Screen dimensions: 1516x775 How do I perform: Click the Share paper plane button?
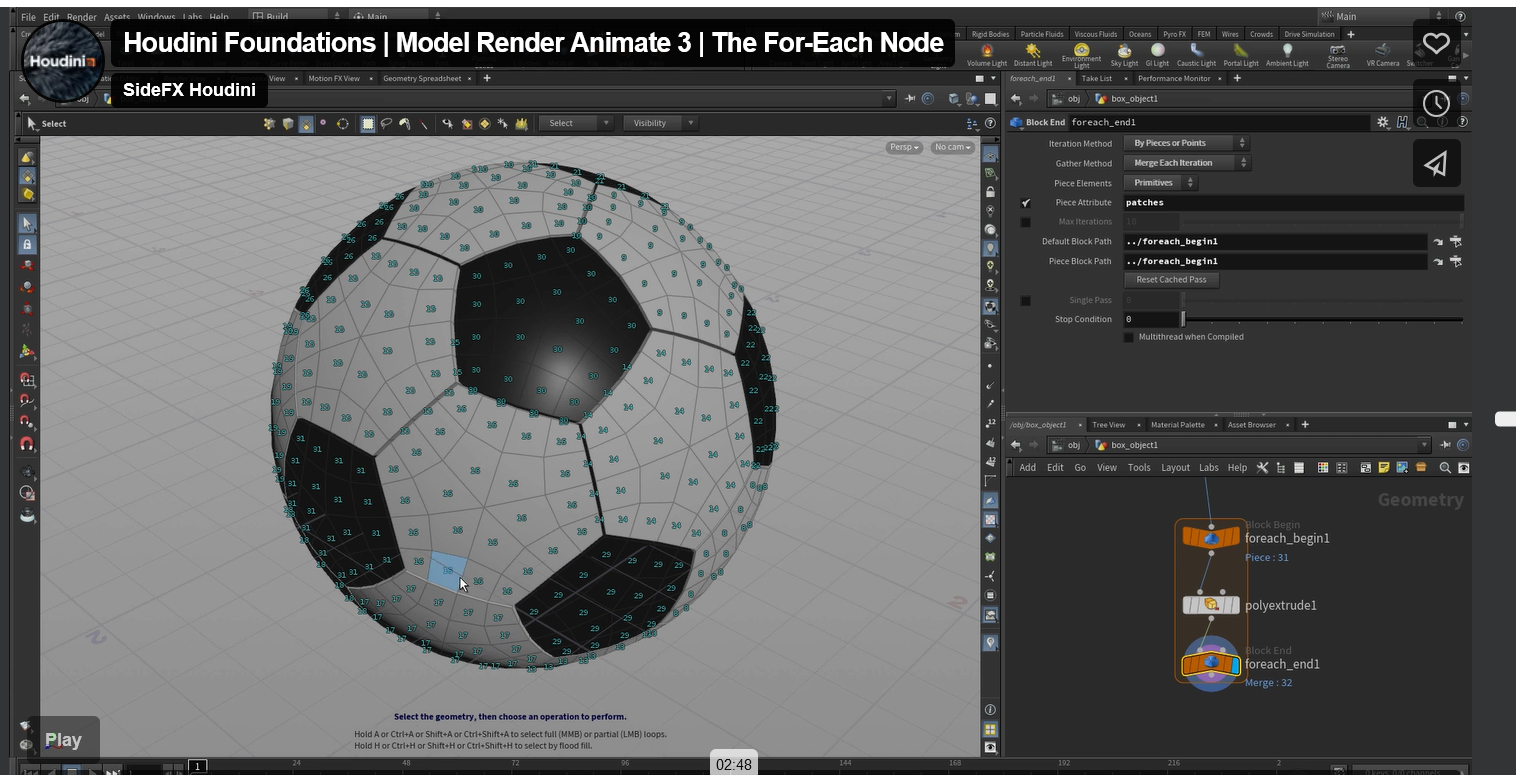coord(1436,163)
